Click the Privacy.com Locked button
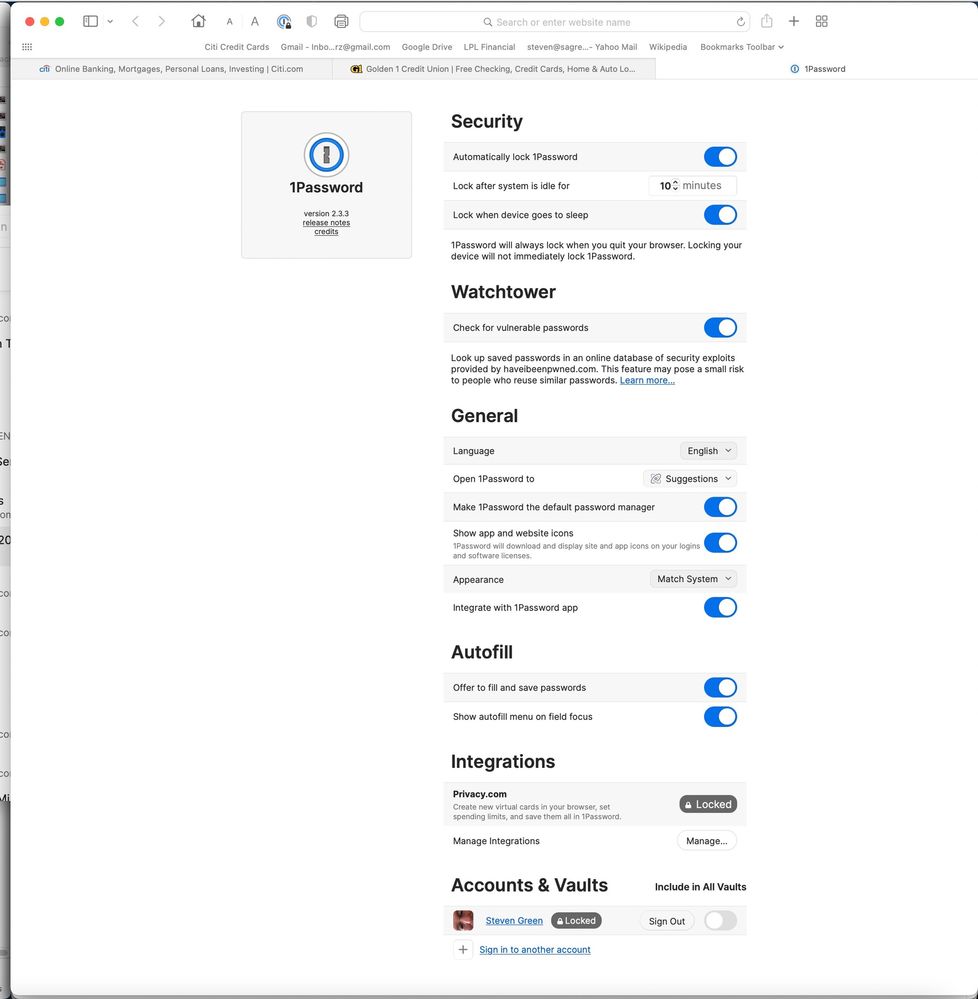The width and height of the screenshot is (978, 999). 708,804
